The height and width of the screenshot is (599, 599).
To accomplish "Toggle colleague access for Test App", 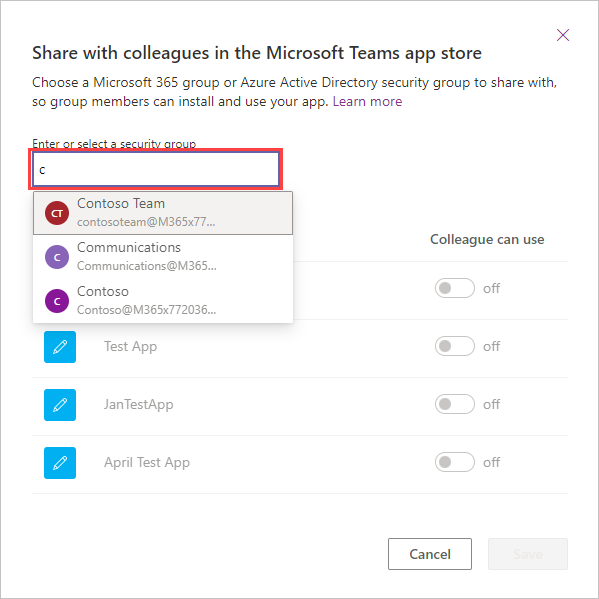I will click(x=455, y=346).
